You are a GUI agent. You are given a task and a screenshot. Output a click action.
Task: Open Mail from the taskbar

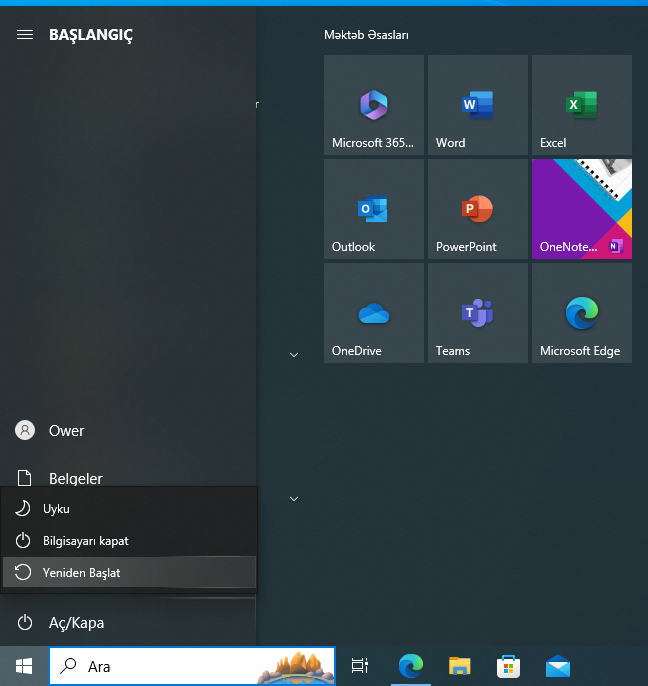[x=558, y=666]
